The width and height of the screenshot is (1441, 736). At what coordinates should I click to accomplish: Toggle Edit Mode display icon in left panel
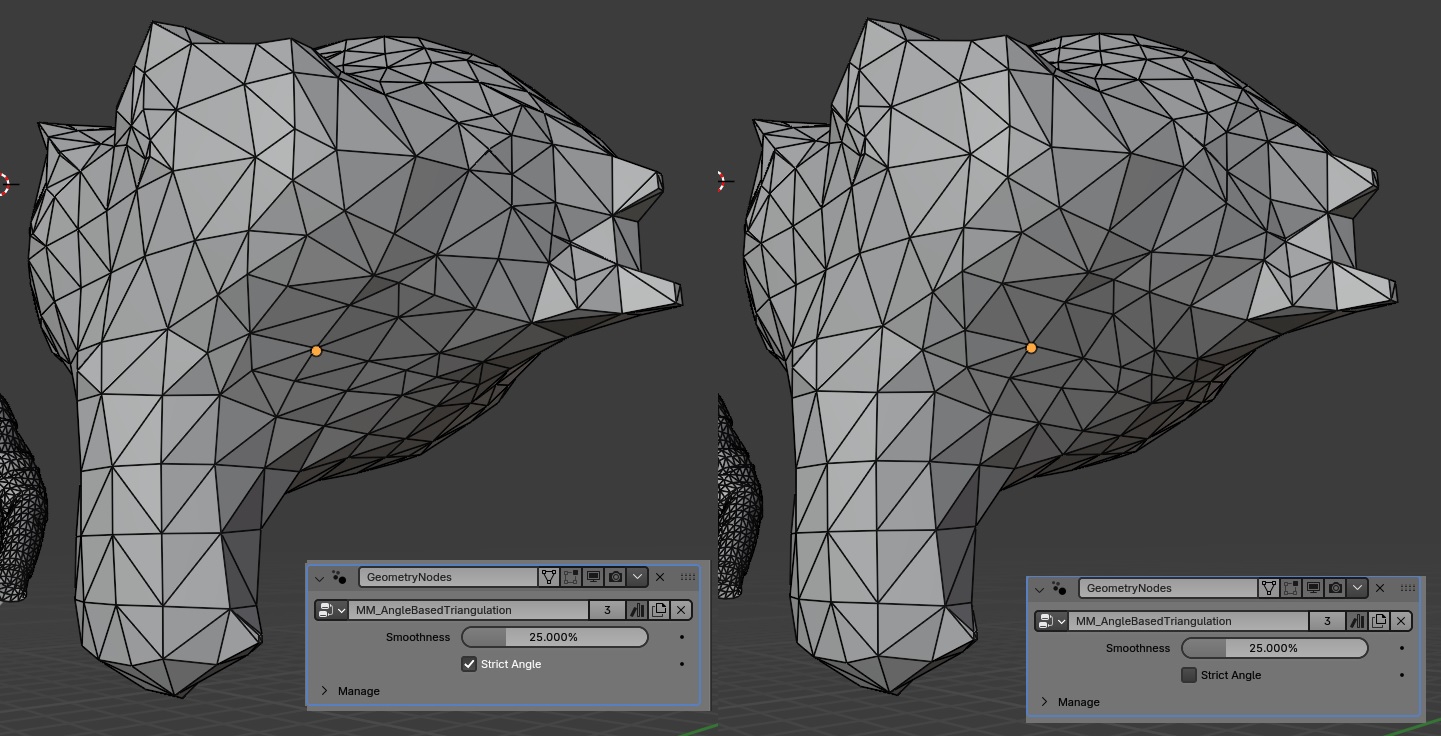pyautogui.click(x=571, y=577)
